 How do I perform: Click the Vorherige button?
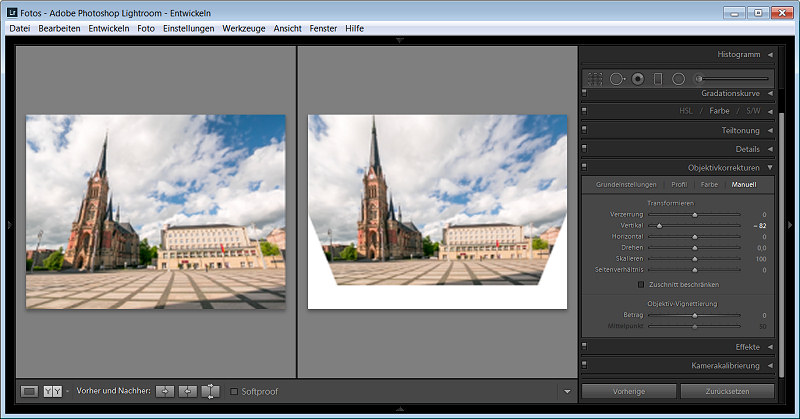point(628,391)
